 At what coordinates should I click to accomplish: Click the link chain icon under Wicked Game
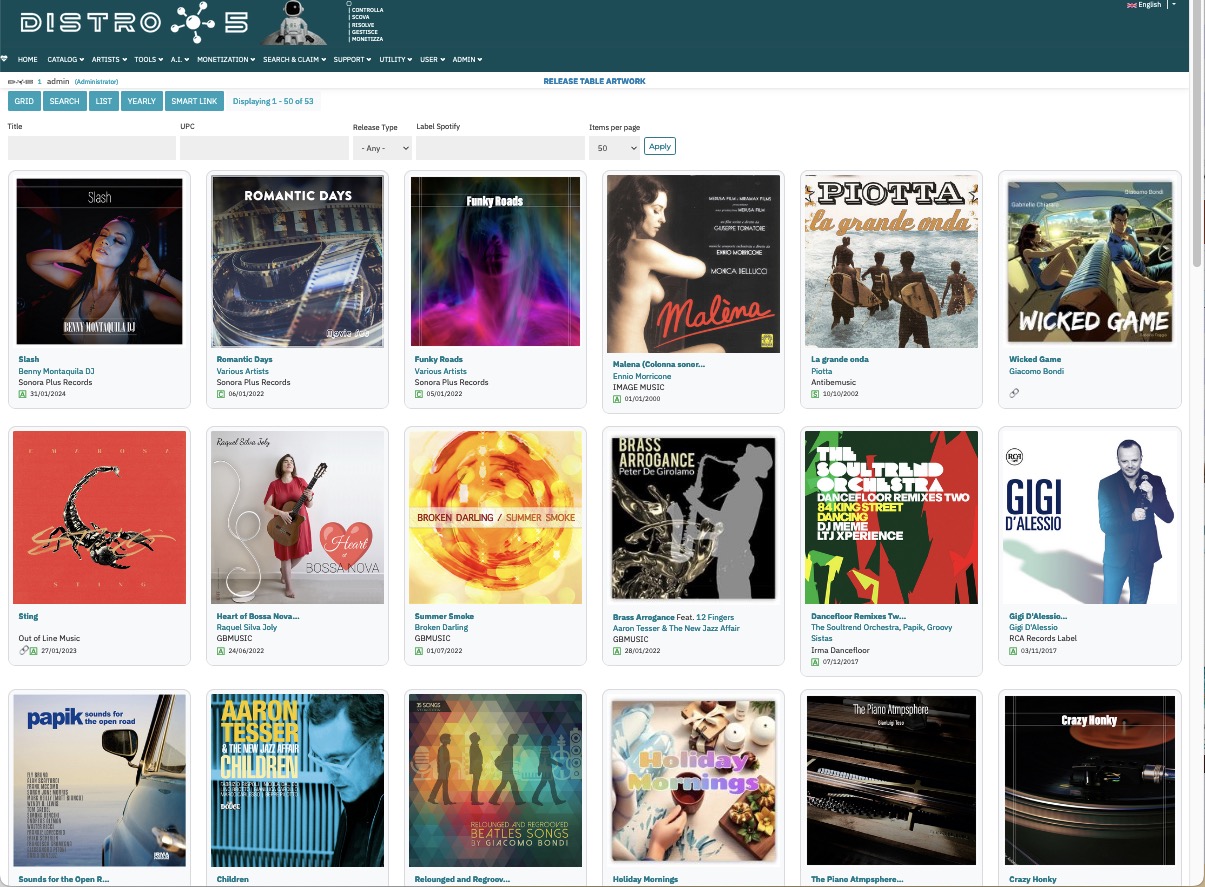coord(1014,393)
